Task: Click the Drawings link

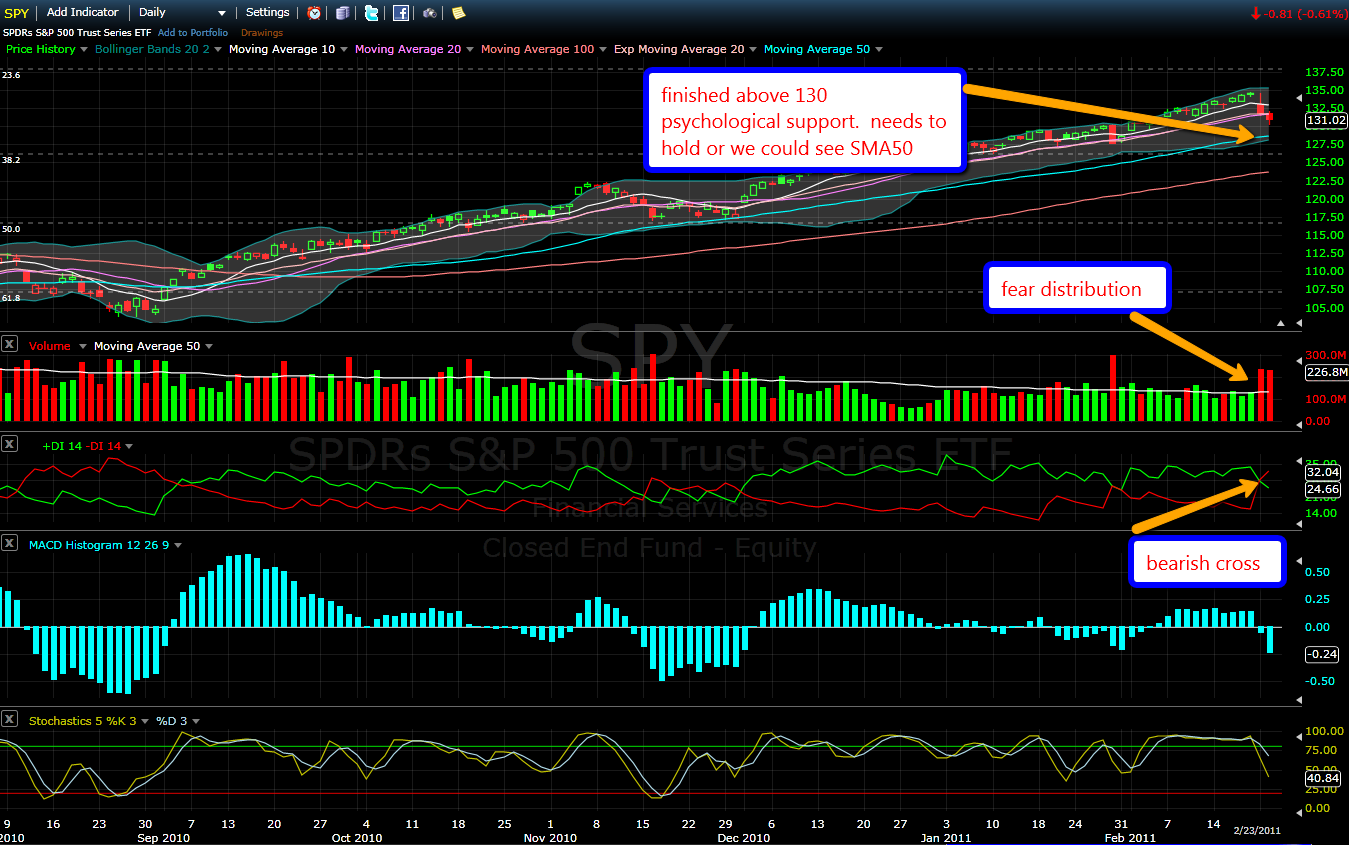Action: (x=262, y=33)
